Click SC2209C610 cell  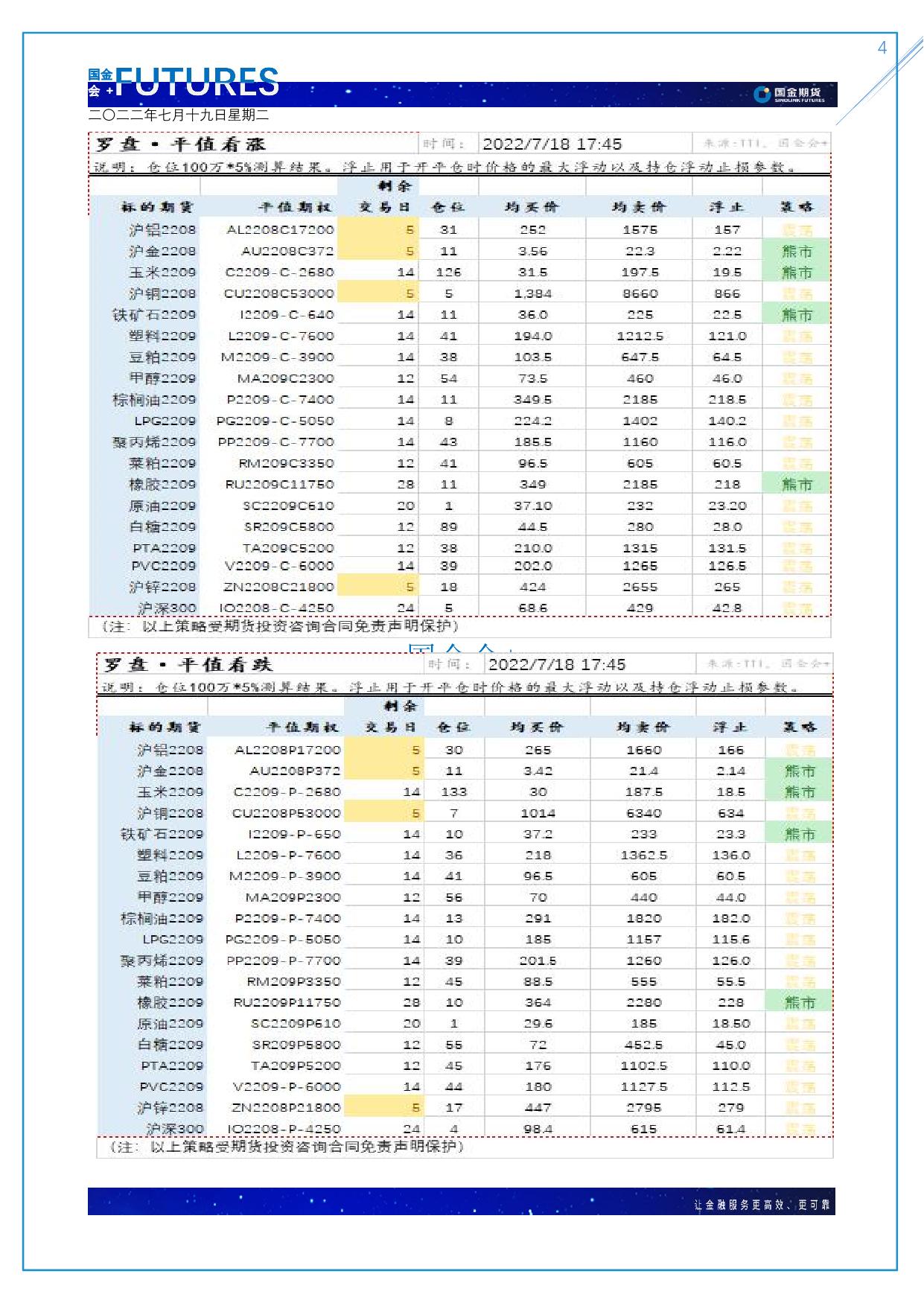(288, 506)
